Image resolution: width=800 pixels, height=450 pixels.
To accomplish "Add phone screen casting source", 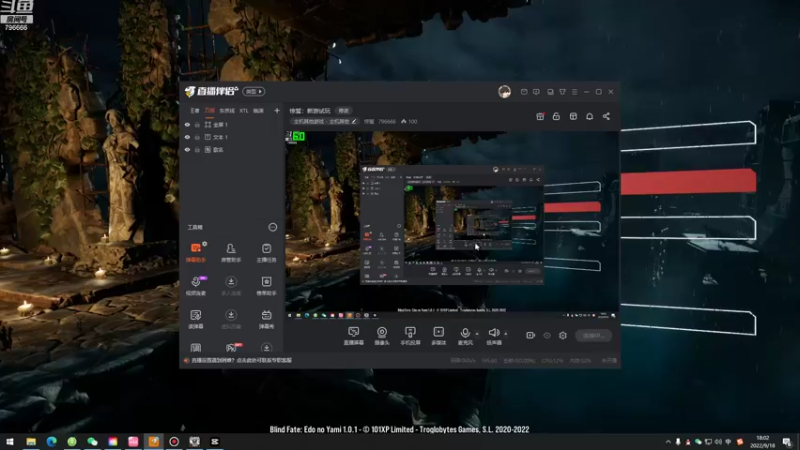I will pyautogui.click(x=410, y=336).
